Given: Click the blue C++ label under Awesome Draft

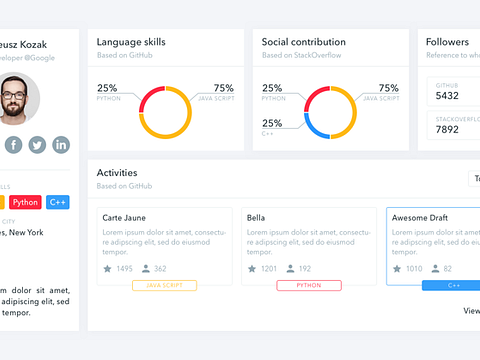Looking at the screenshot, I should tap(451, 285).
